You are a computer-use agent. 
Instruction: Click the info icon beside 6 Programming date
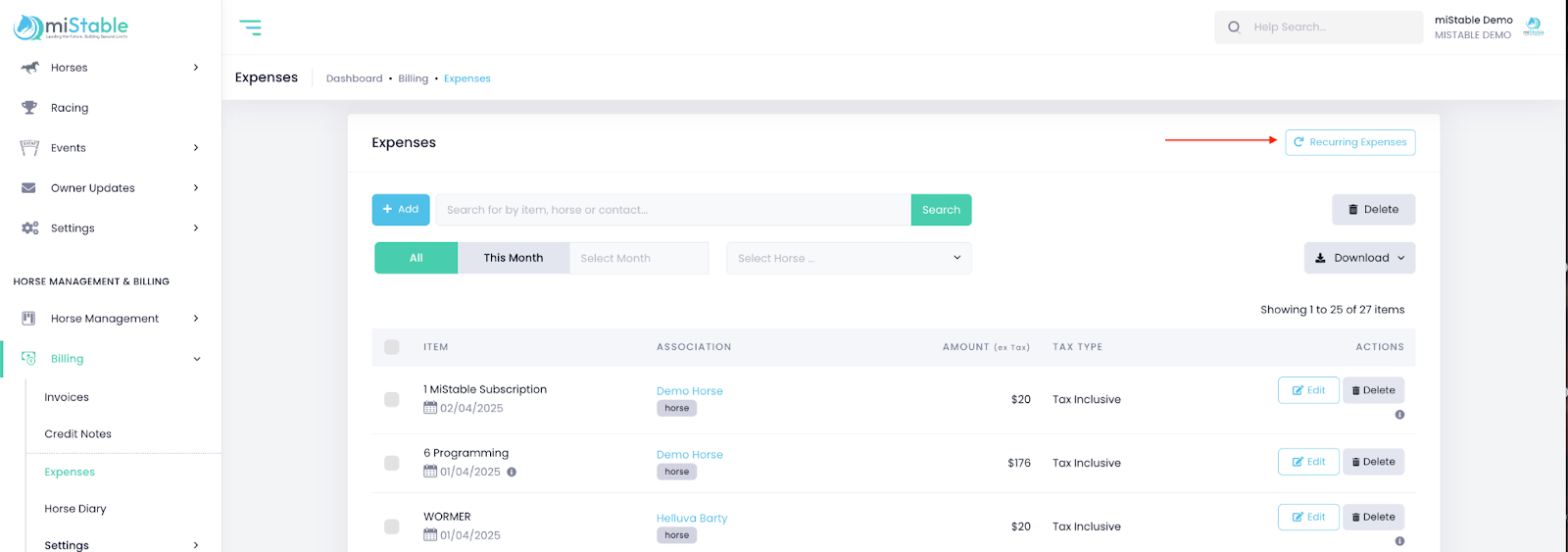coord(512,472)
